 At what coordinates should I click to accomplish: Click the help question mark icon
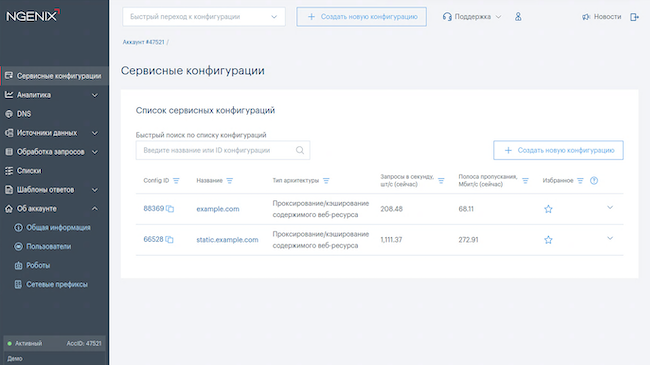pos(594,180)
